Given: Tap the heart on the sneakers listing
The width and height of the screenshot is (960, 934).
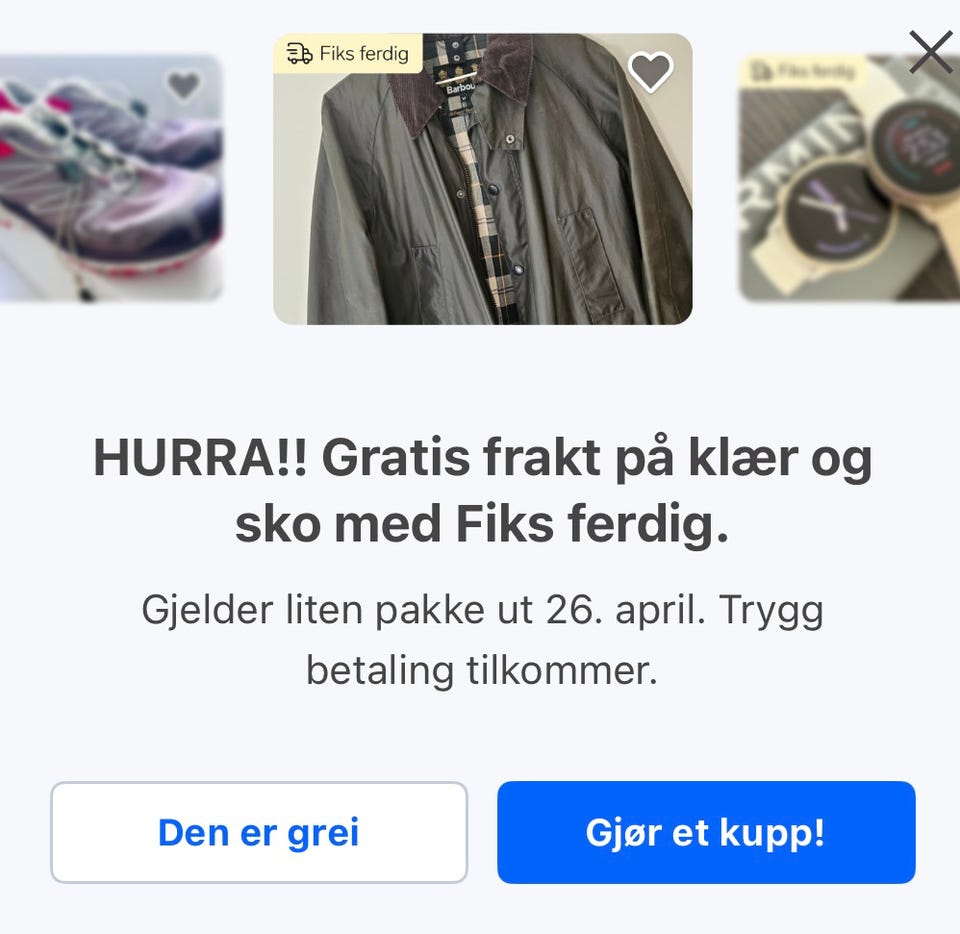Looking at the screenshot, I should tap(184, 85).
